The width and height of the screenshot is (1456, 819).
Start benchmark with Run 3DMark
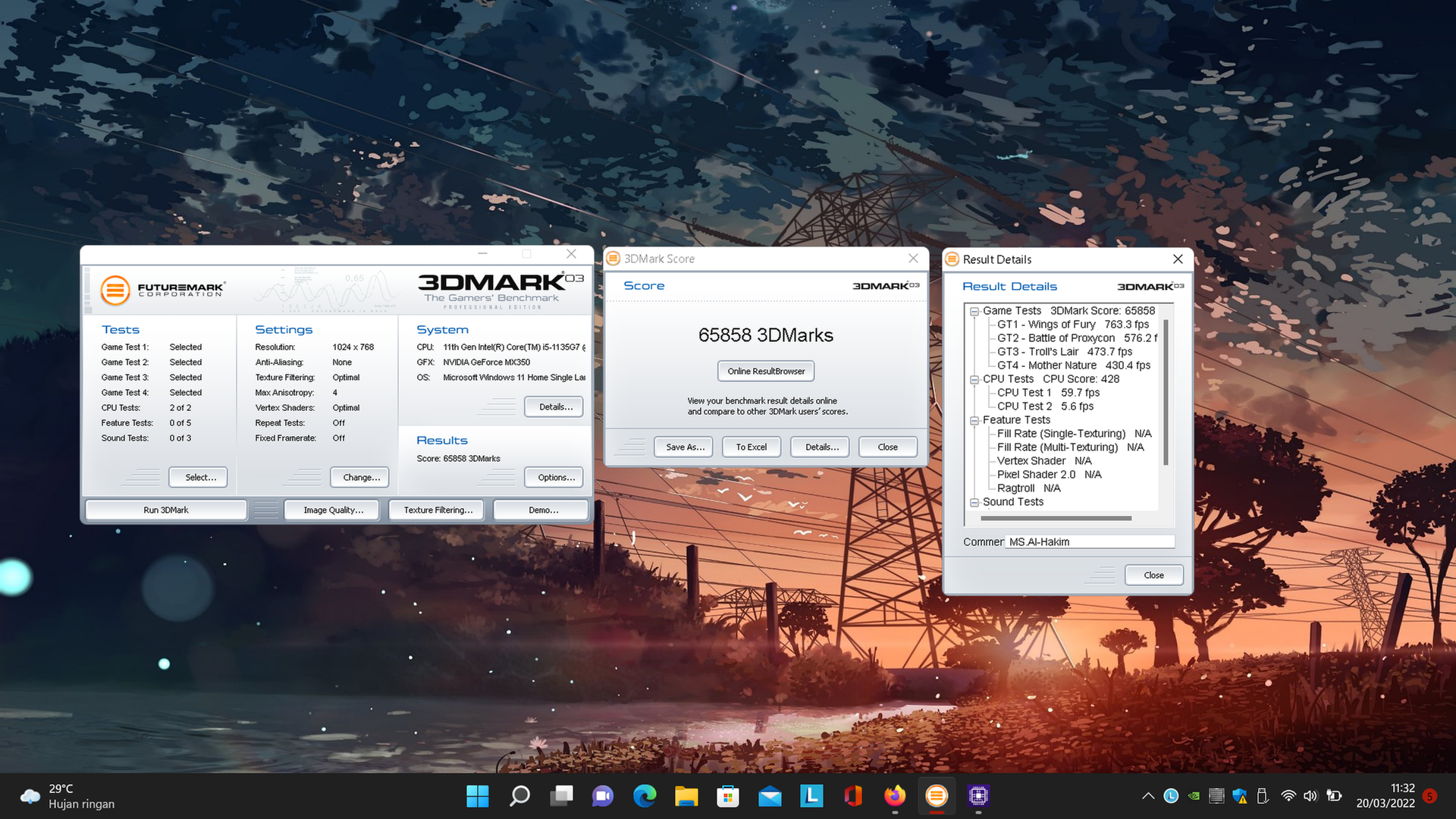(x=166, y=510)
